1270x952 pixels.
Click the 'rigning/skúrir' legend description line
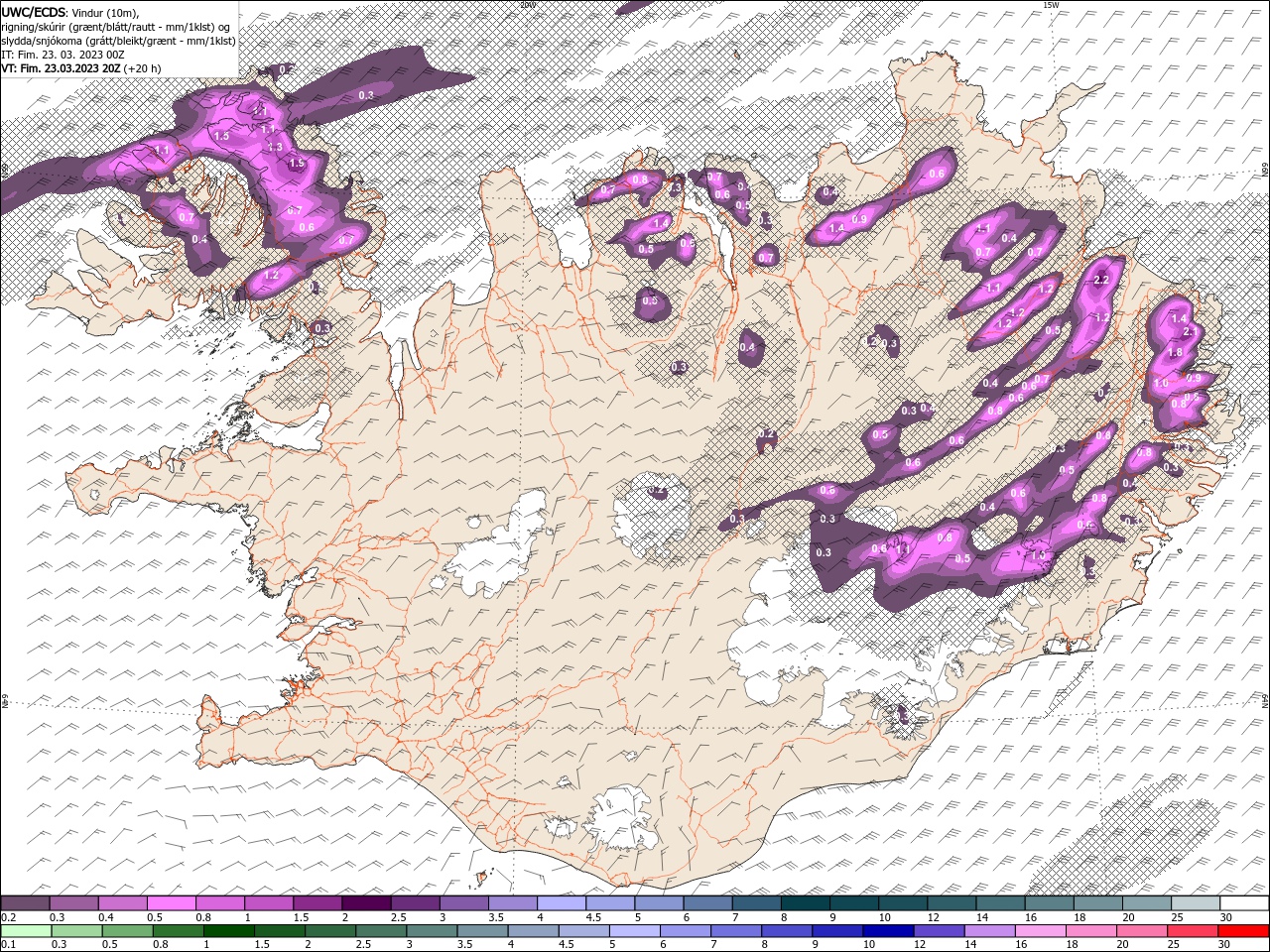(x=116, y=26)
